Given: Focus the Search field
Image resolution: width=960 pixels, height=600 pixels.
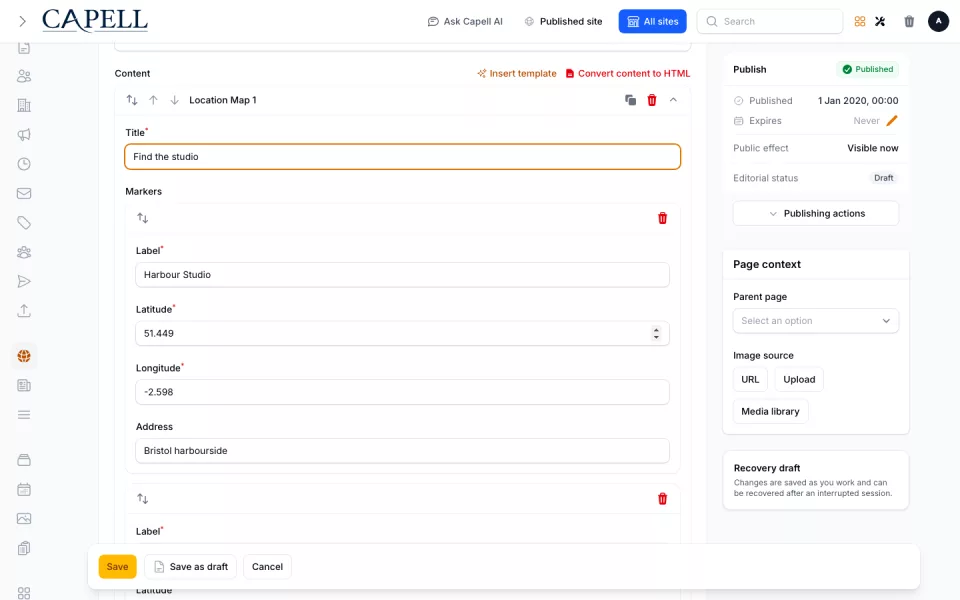Looking at the screenshot, I should pos(770,21).
